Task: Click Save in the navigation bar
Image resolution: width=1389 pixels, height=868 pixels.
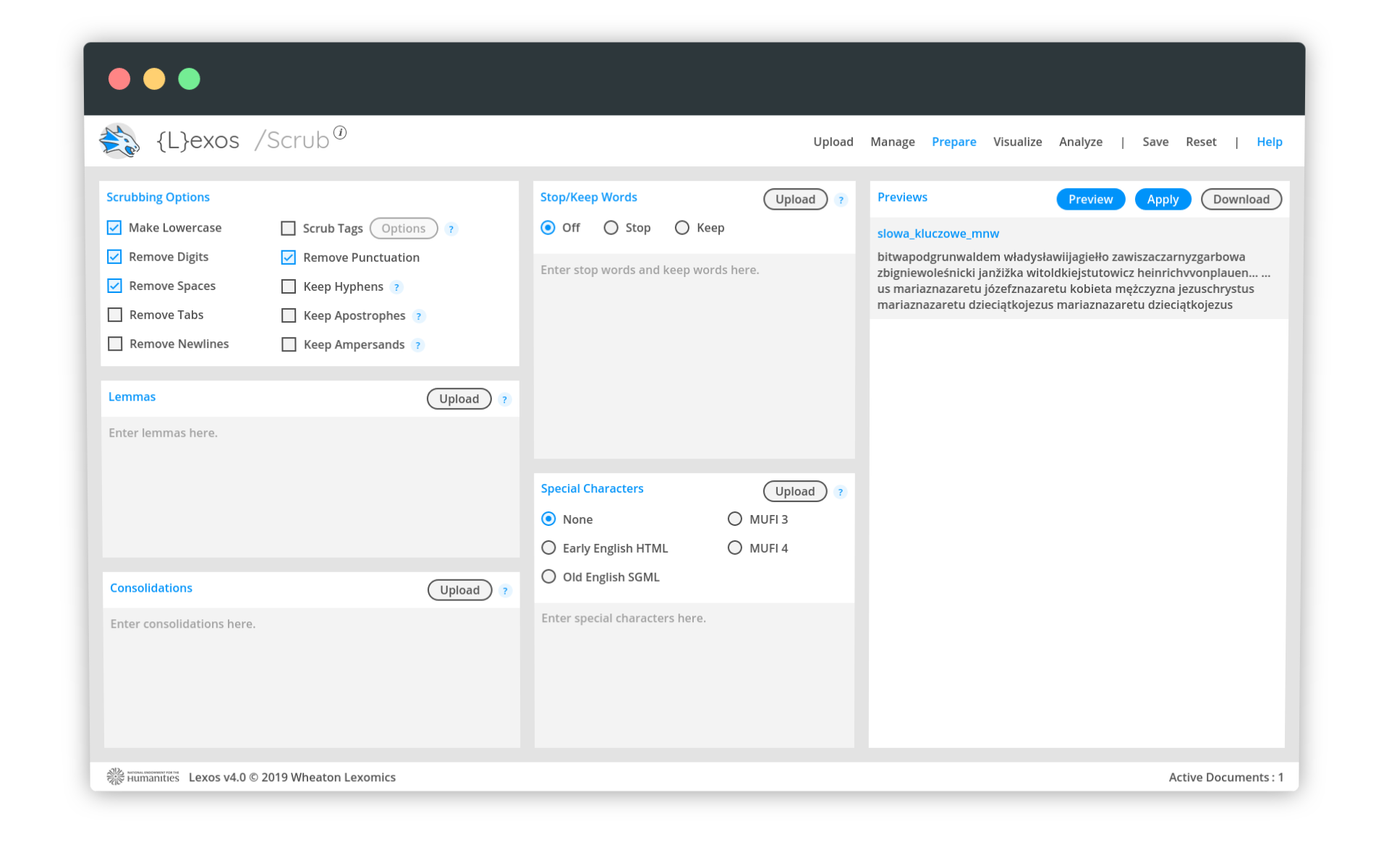Action: 1155,142
